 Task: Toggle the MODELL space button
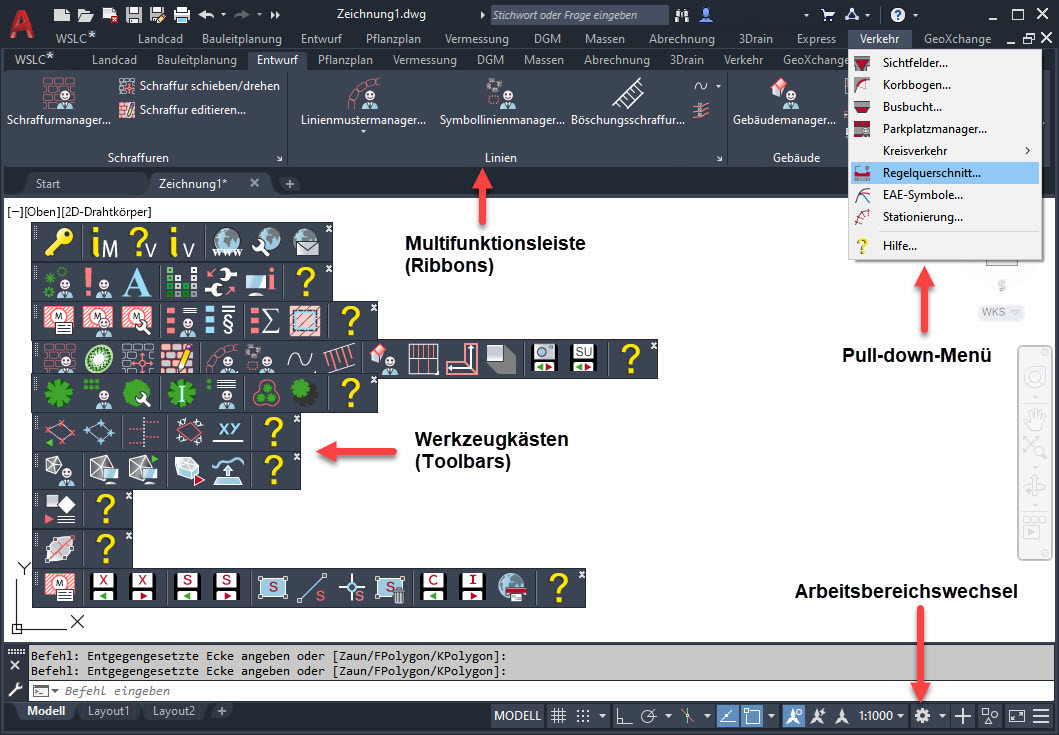coord(518,716)
